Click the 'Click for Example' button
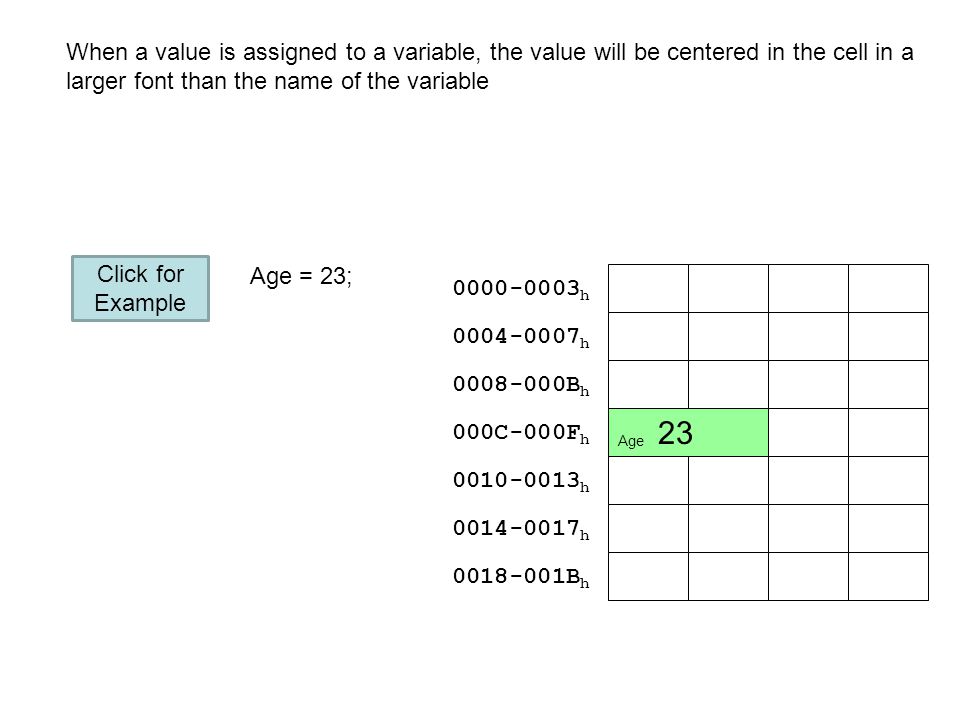This screenshot has height=720, width=960. click(140, 288)
